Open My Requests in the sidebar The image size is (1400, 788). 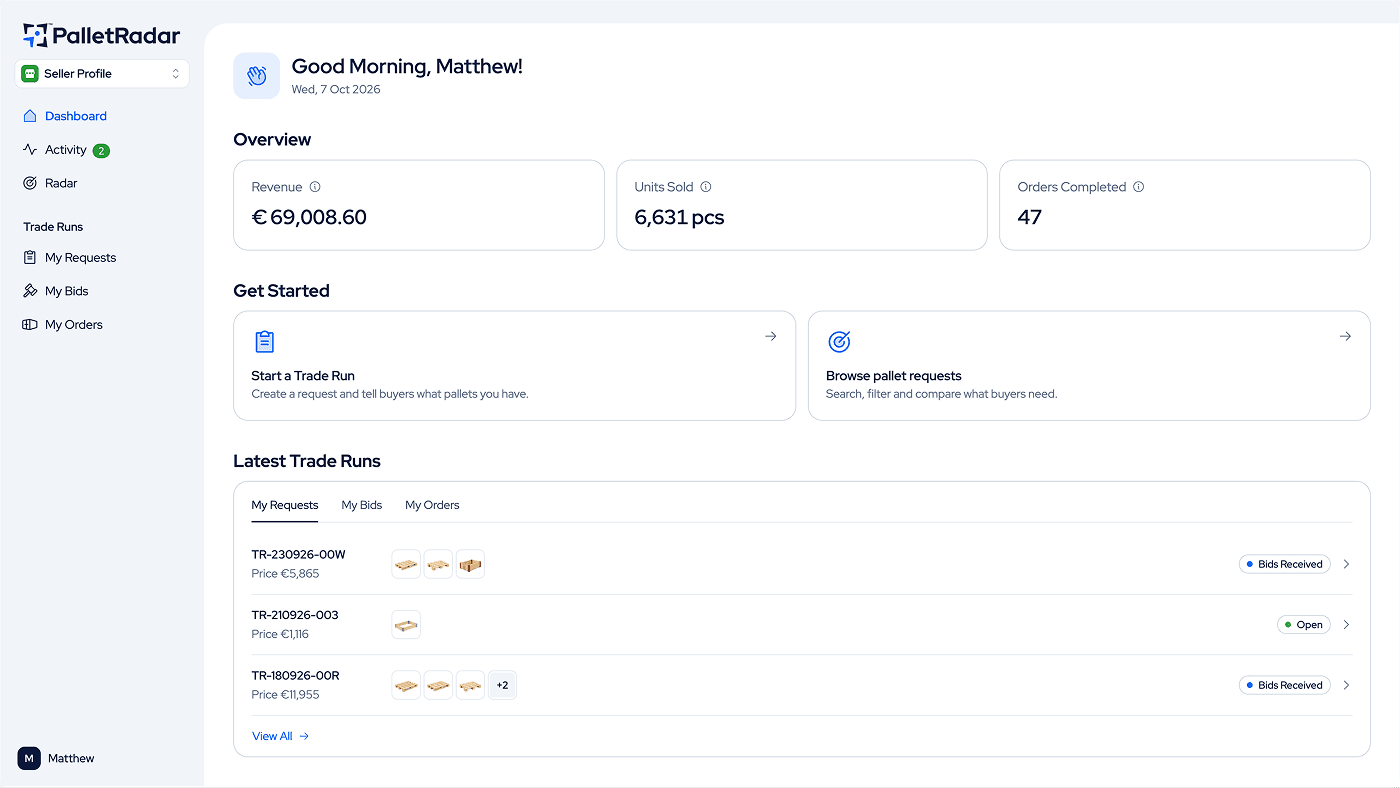(80, 258)
